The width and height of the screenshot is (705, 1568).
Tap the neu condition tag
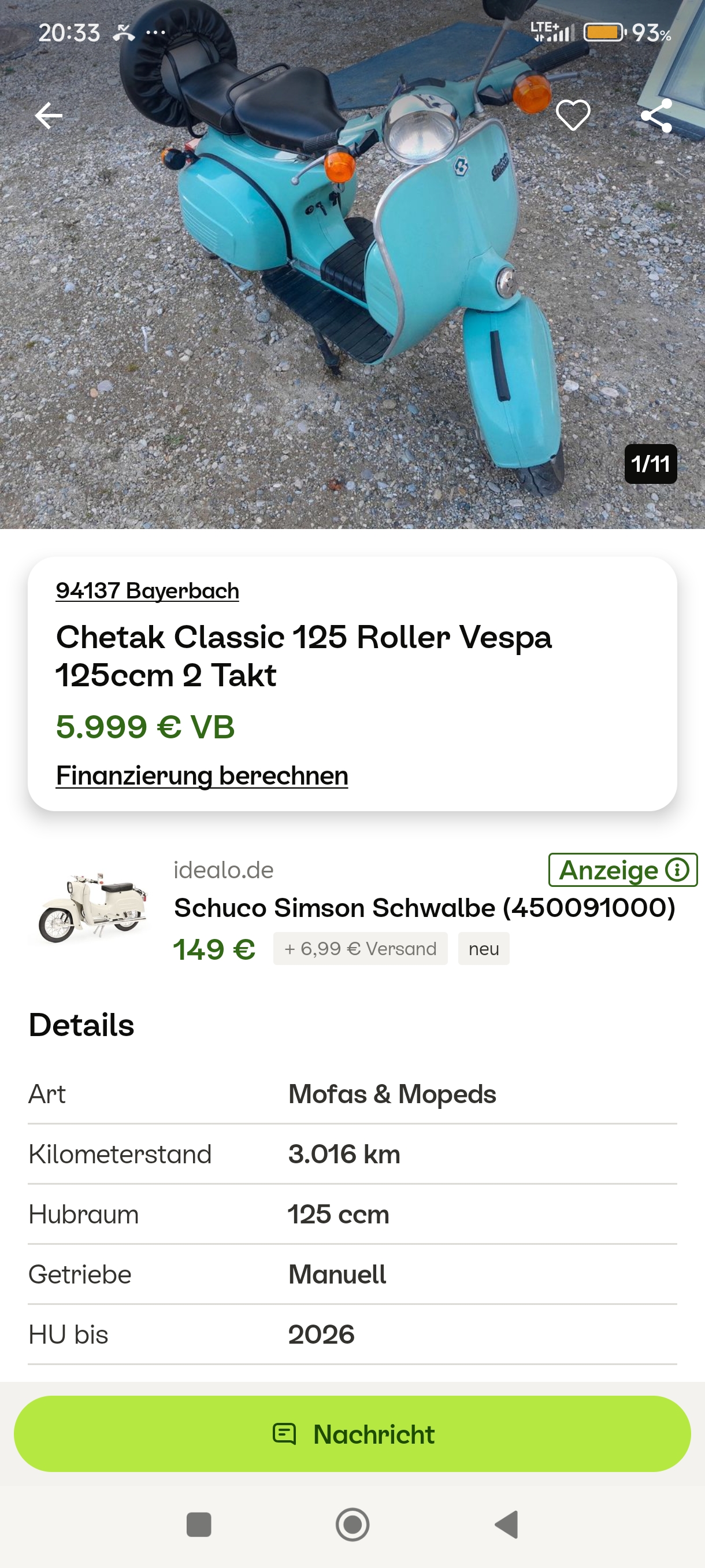coord(484,949)
